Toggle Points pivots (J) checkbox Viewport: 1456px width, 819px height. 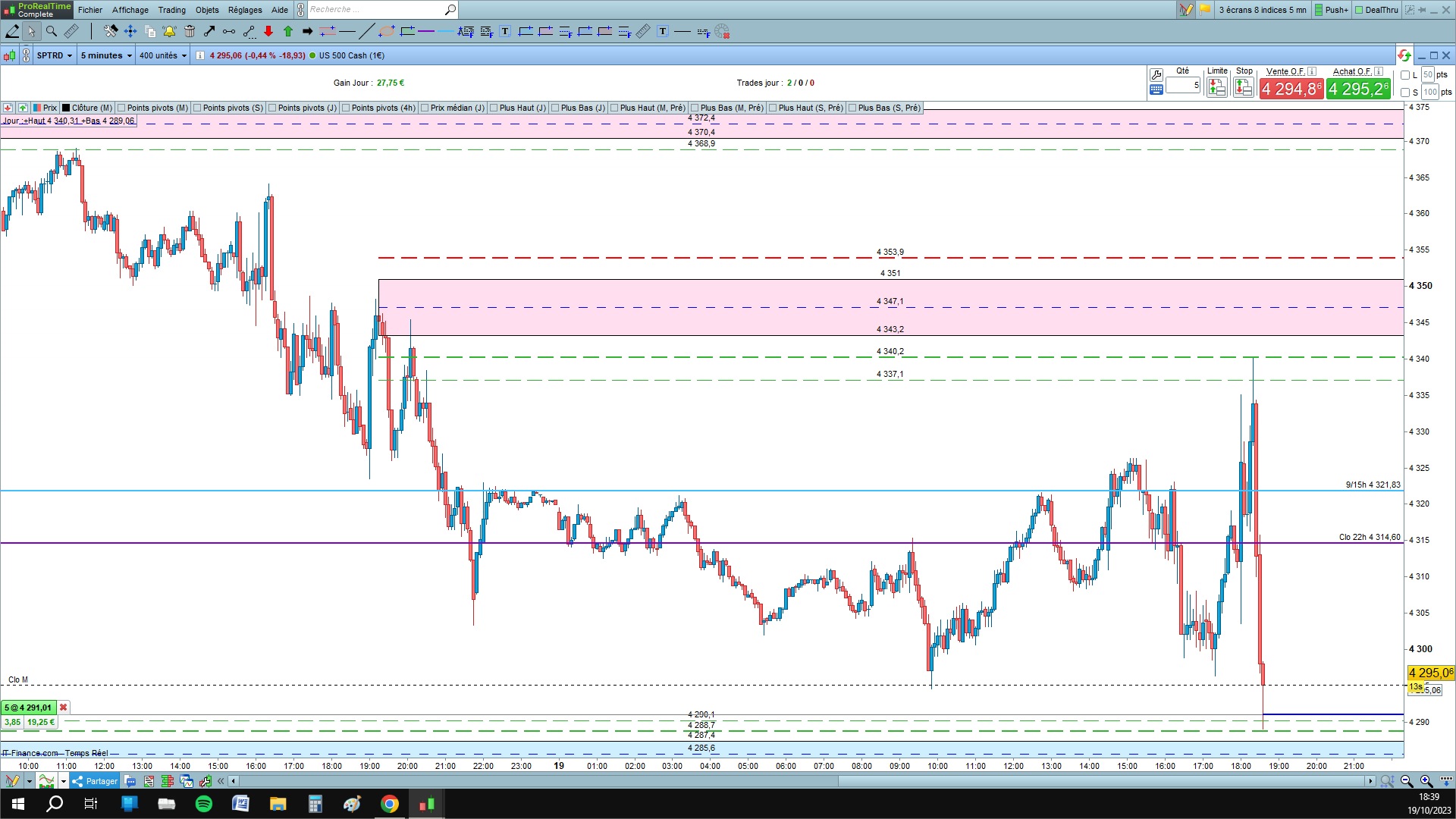point(273,108)
